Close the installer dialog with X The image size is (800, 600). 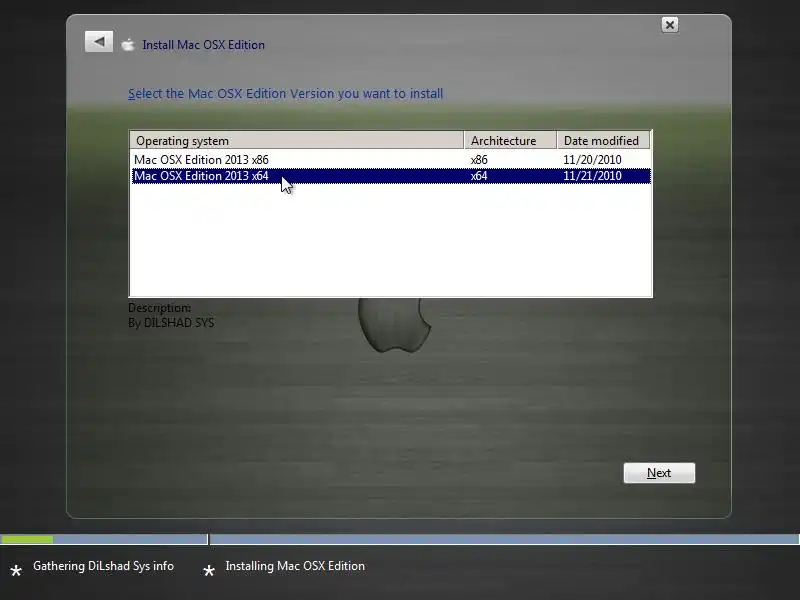[x=669, y=25]
